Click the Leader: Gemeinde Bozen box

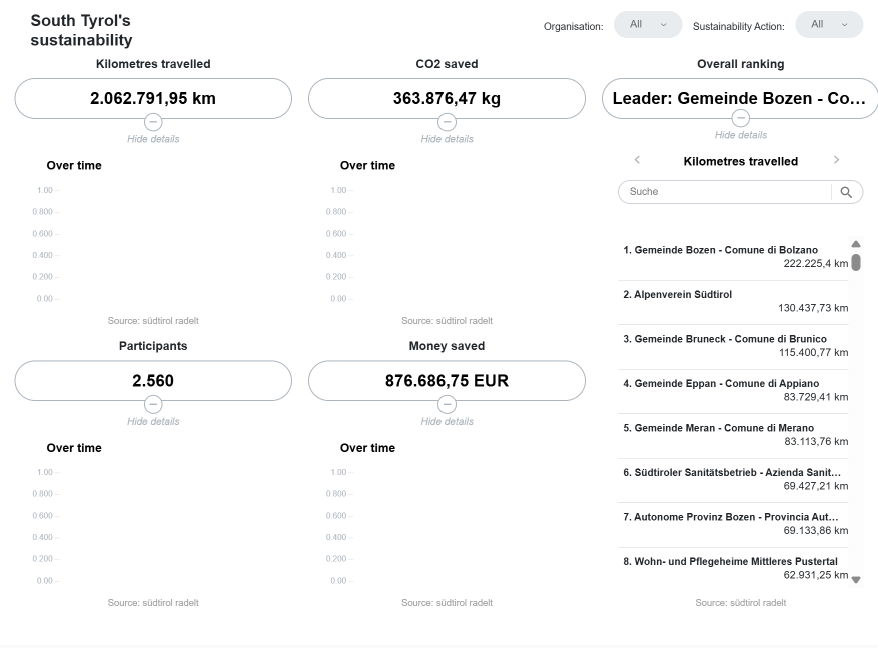tap(740, 99)
